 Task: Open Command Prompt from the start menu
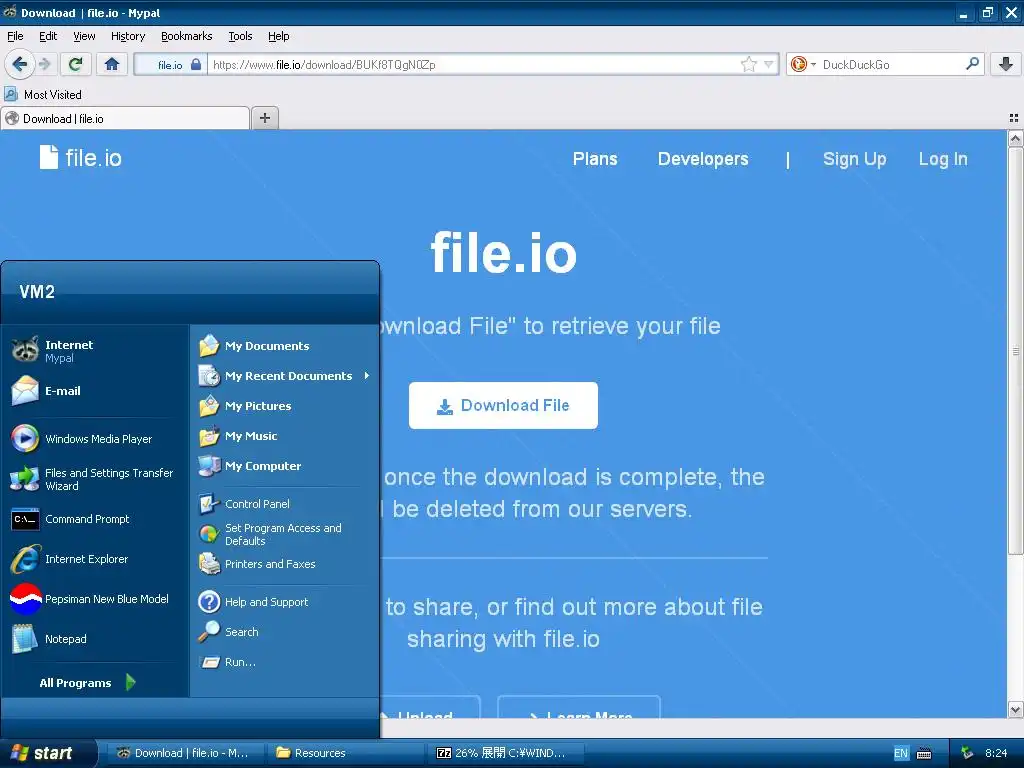[95, 519]
